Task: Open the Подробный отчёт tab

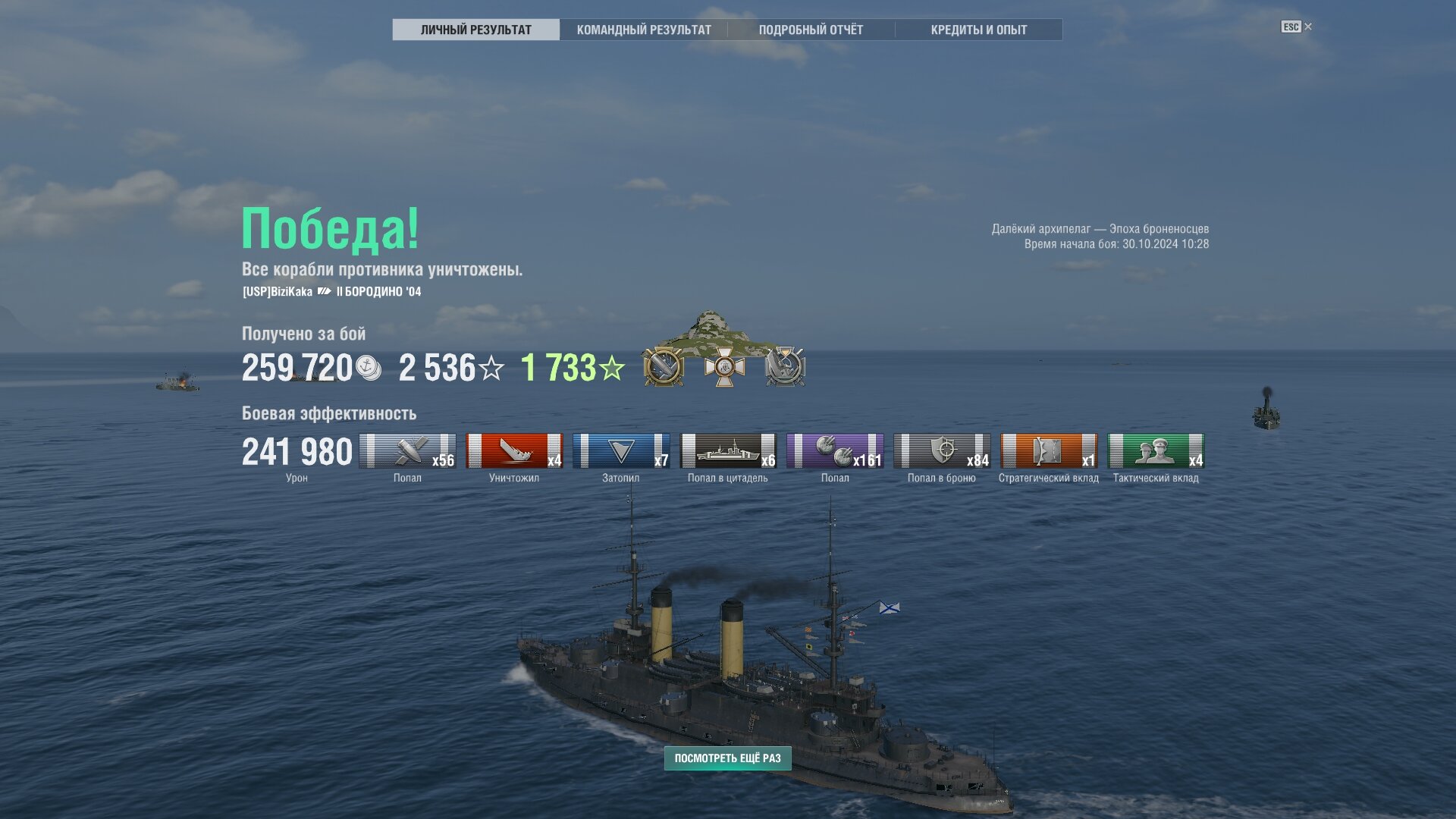Action: coord(811,30)
